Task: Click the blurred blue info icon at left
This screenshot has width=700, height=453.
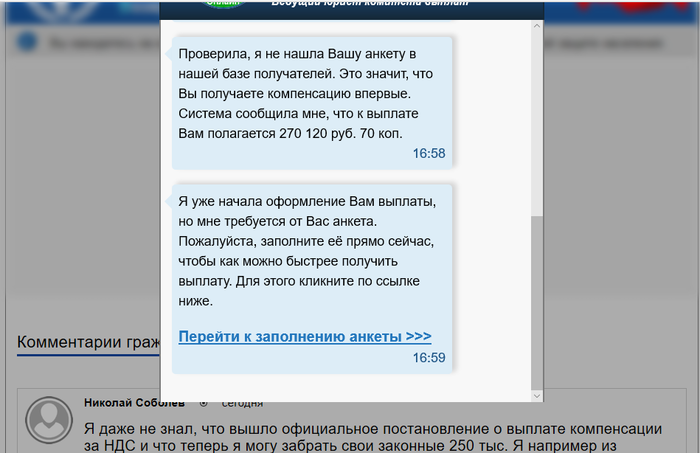Action: point(28,42)
